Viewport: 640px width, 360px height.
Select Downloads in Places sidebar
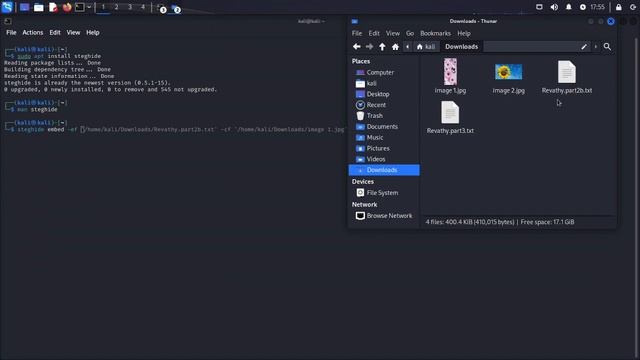(384, 170)
